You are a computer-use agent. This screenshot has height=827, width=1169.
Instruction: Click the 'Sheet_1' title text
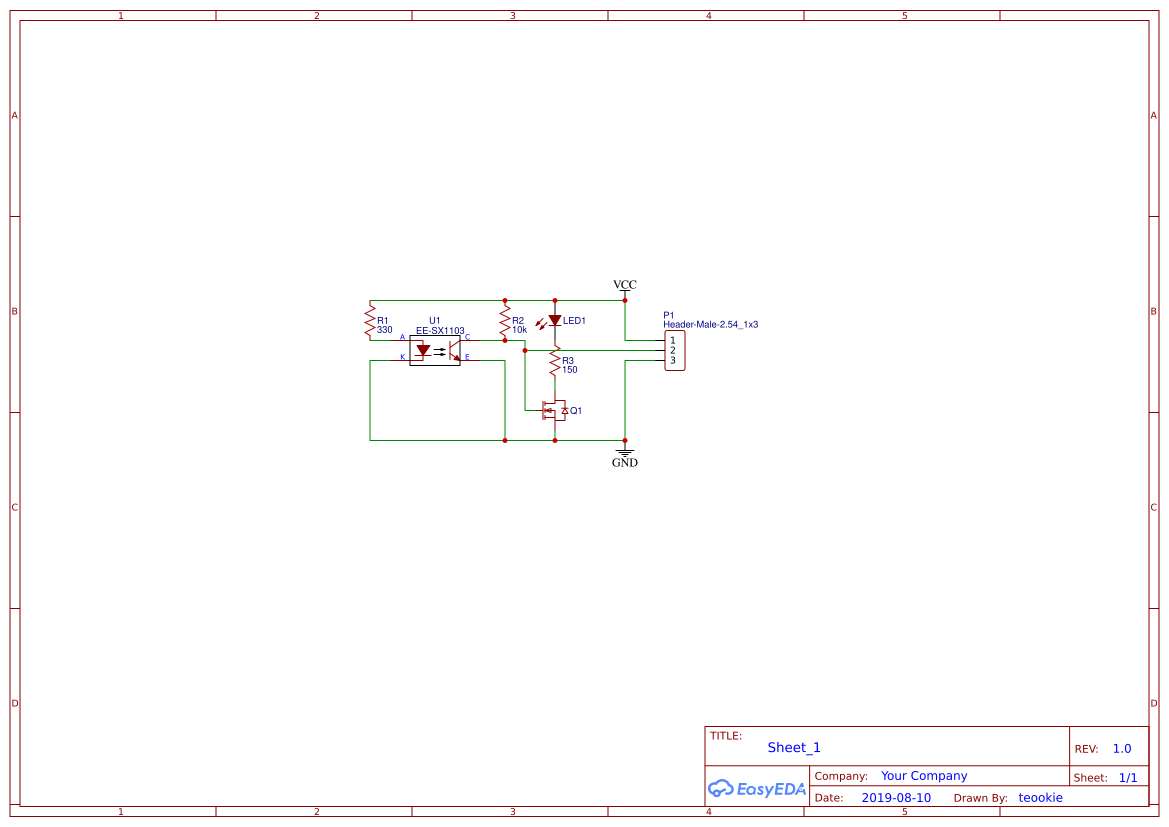794,747
